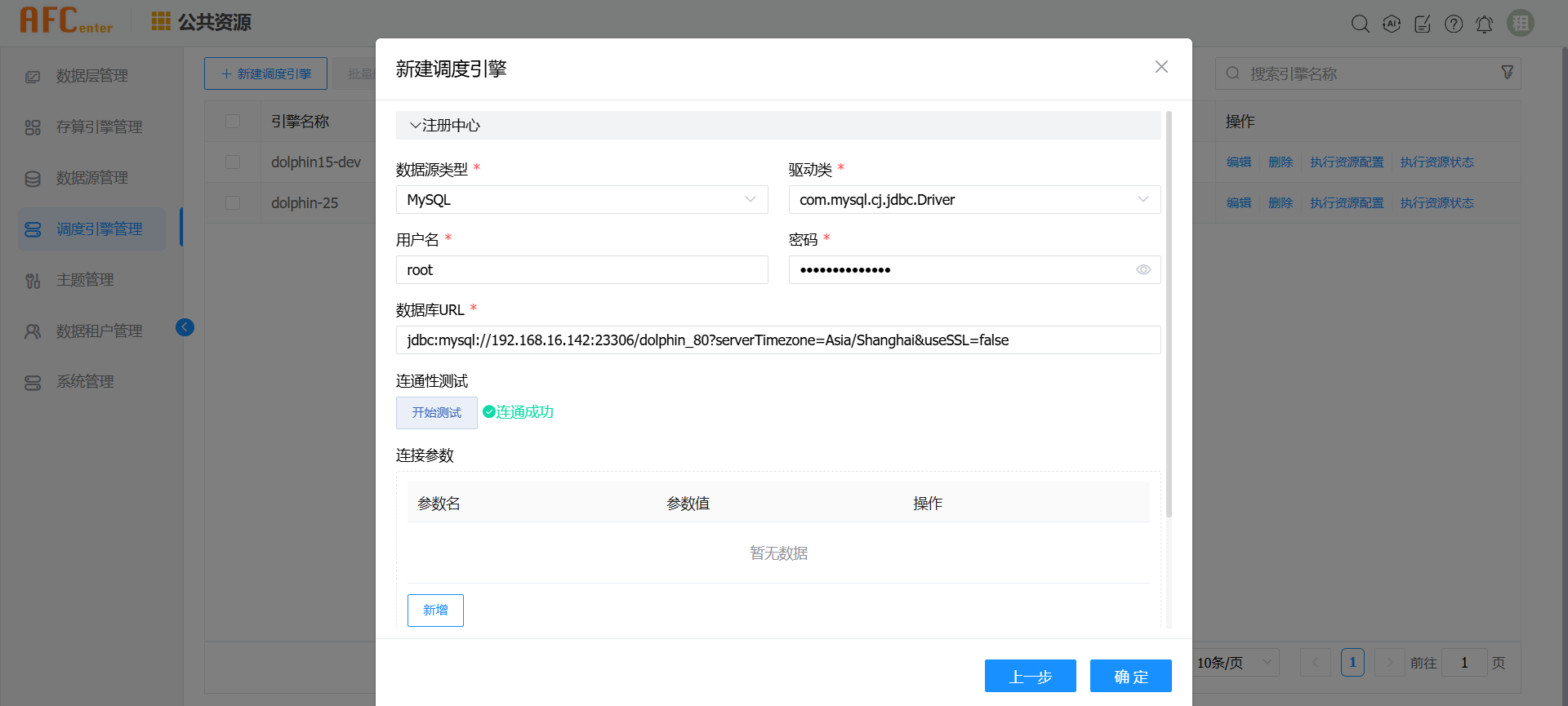The width and height of the screenshot is (1568, 706).
Task: Click the 开始测试 button
Action: 436,413
